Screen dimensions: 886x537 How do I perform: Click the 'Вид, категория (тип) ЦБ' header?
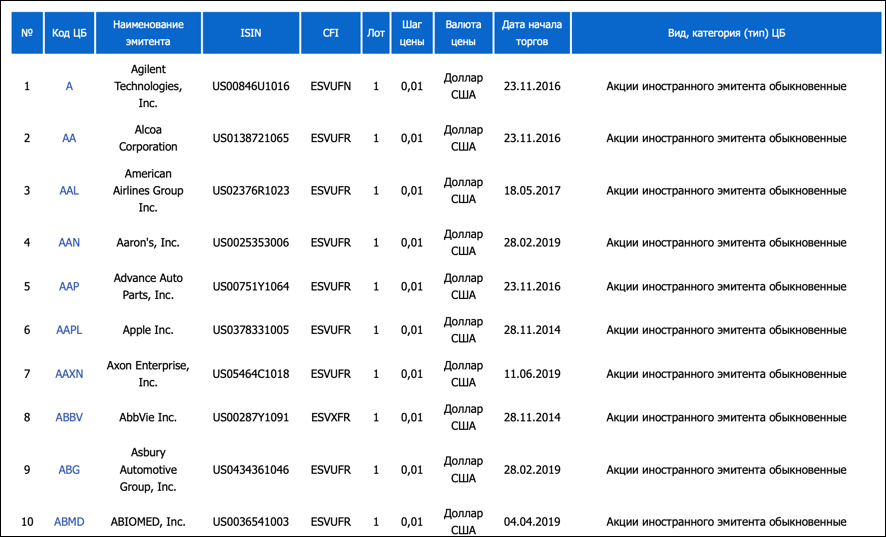(x=726, y=33)
